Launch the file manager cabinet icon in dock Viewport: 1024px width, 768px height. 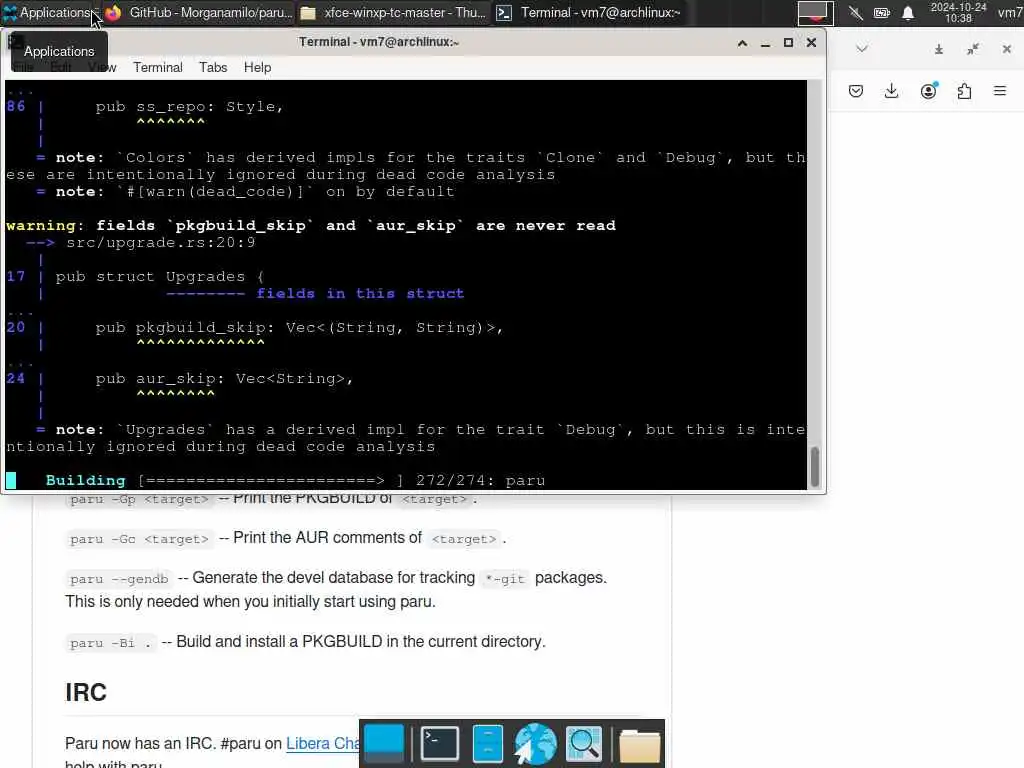pyautogui.click(x=487, y=744)
